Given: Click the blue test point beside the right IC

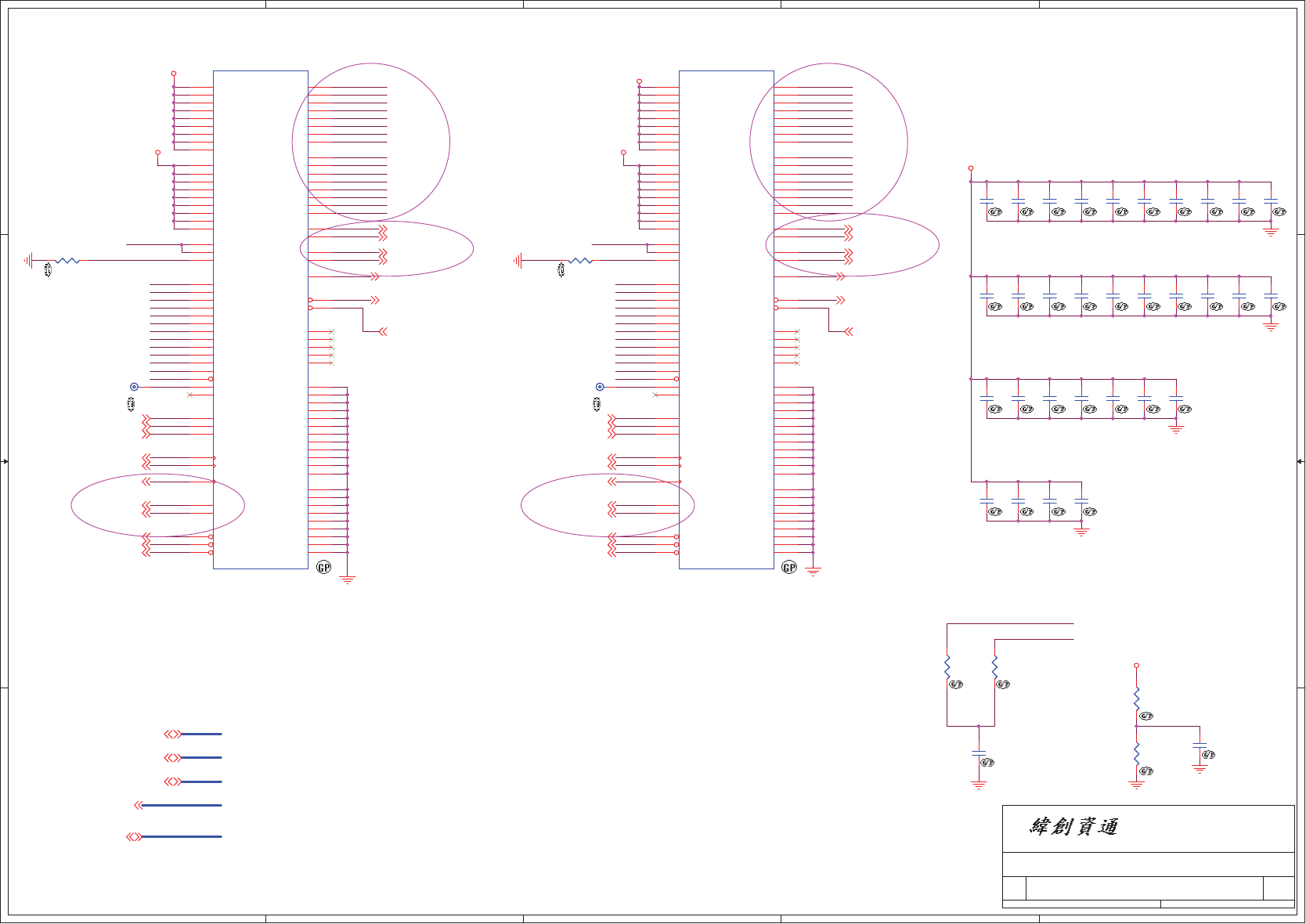Looking at the screenshot, I should 600,387.
